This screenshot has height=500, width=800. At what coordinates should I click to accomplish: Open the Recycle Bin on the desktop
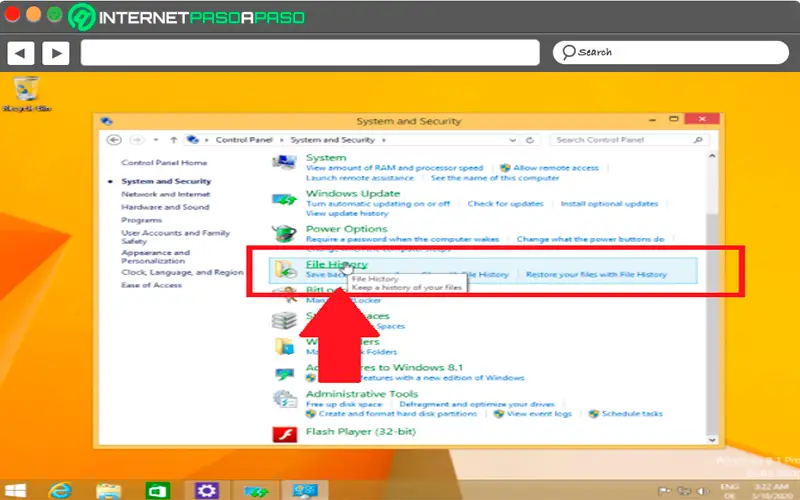click(26, 94)
